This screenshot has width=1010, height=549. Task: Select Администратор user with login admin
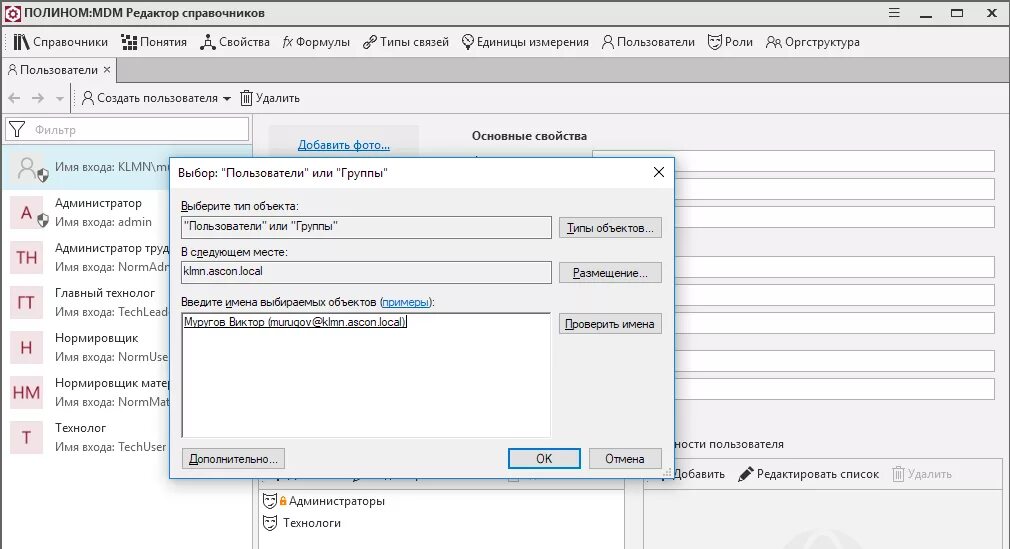(x=86, y=213)
